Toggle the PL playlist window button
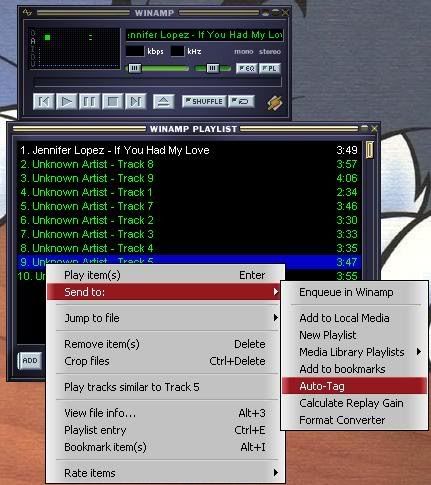This screenshot has height=485, width=431. pyautogui.click(x=269, y=68)
